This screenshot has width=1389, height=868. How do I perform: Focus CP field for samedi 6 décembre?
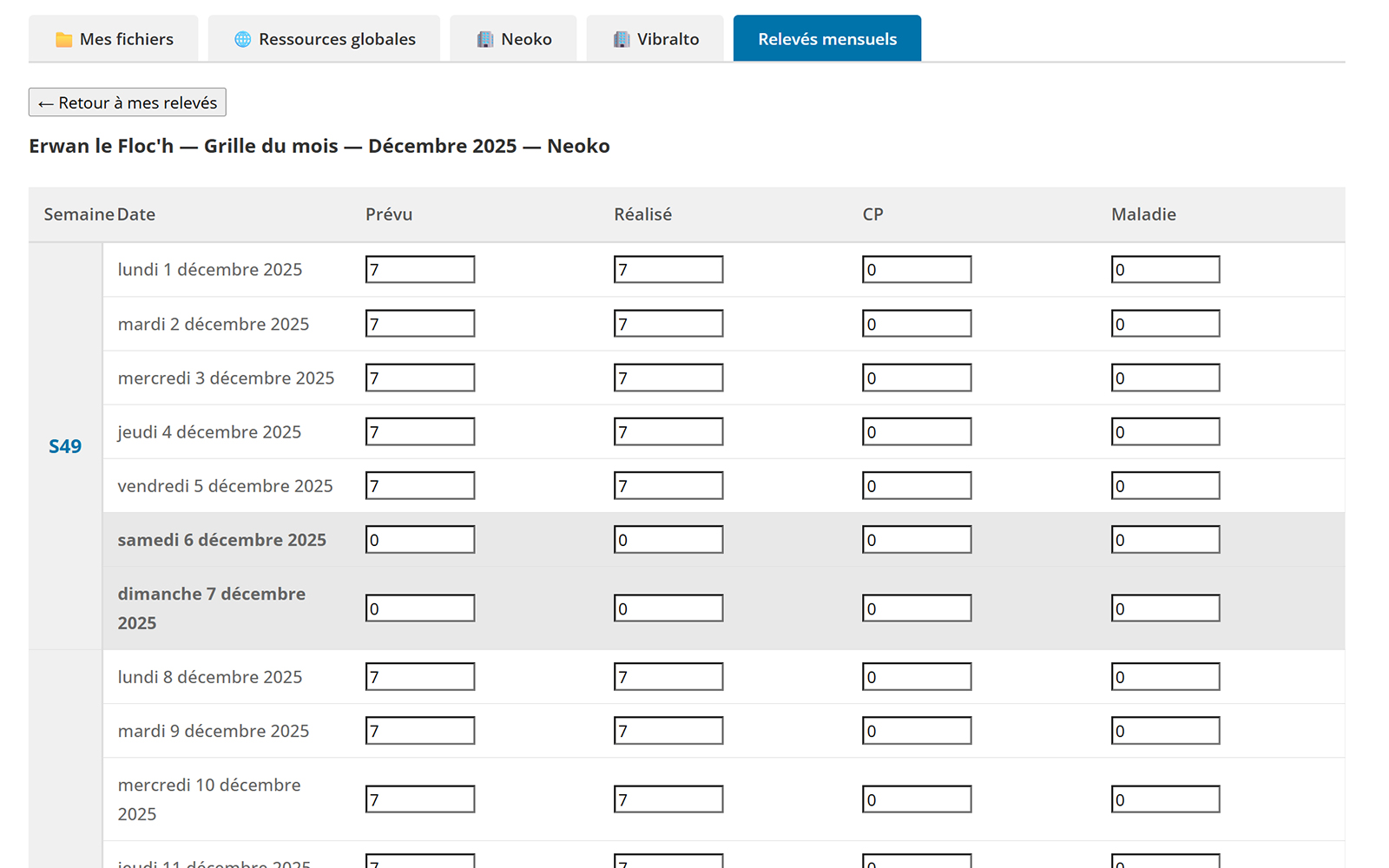point(917,539)
